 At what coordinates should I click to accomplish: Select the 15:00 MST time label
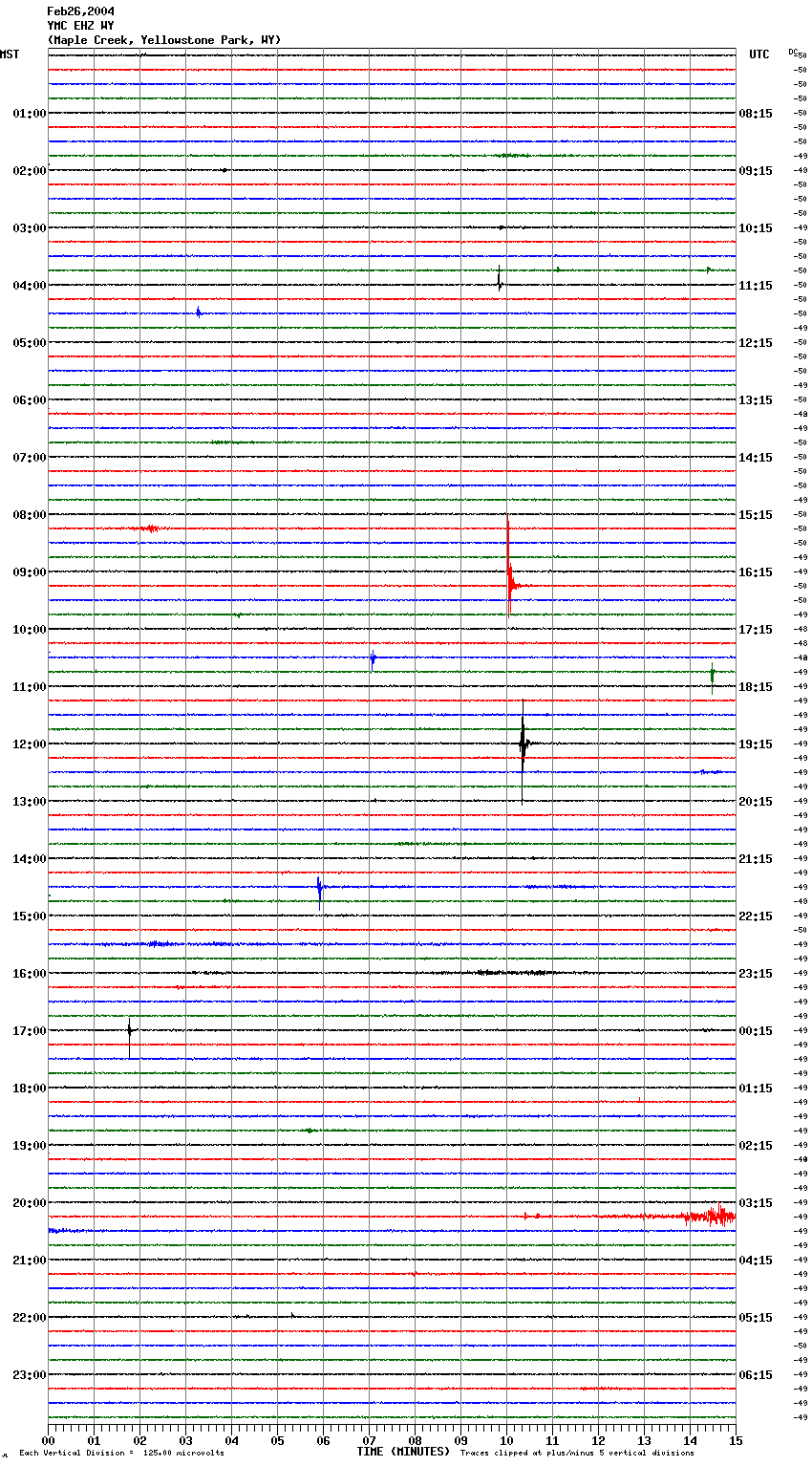(29, 916)
